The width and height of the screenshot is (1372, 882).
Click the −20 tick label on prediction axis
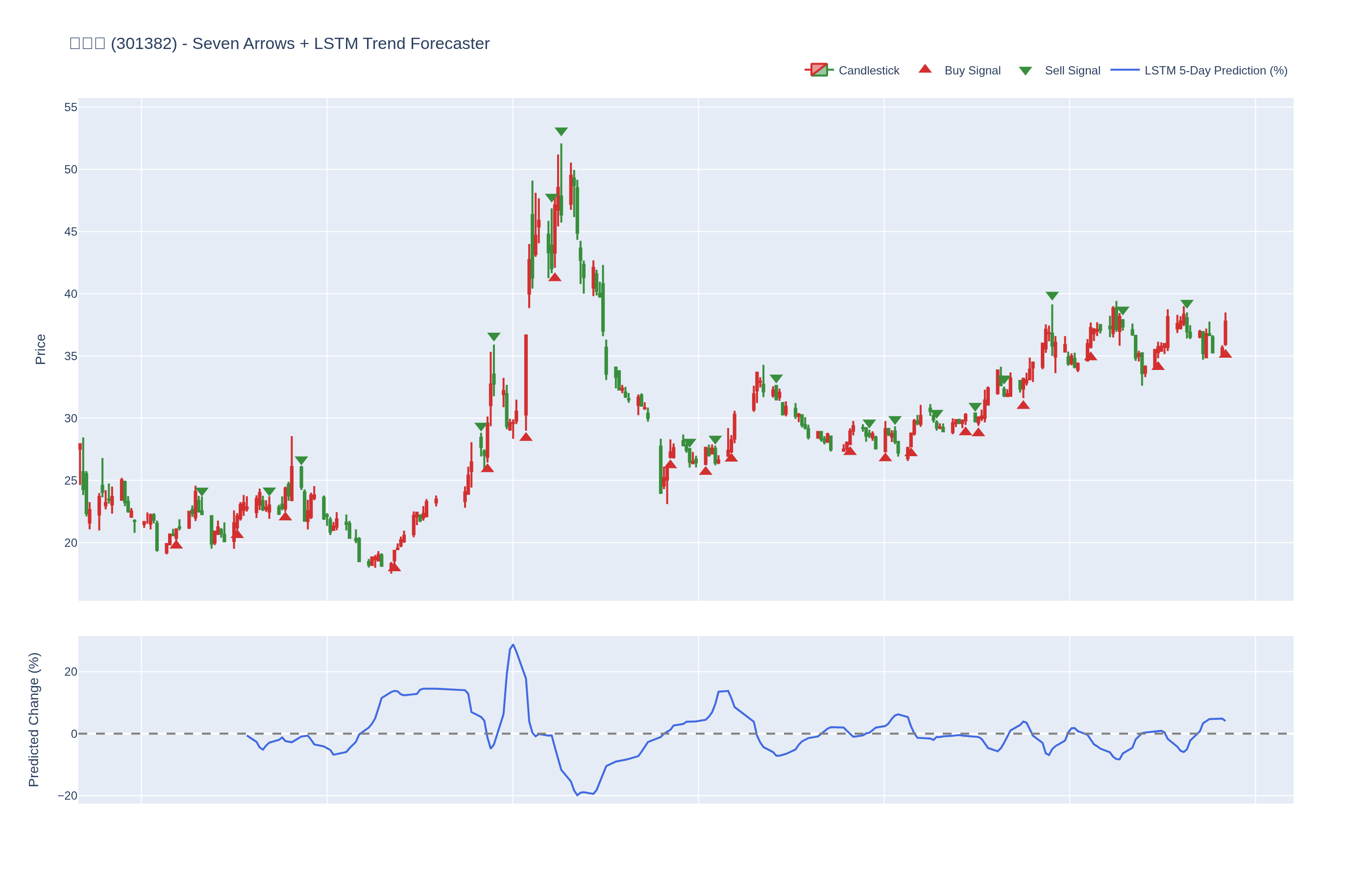(68, 796)
